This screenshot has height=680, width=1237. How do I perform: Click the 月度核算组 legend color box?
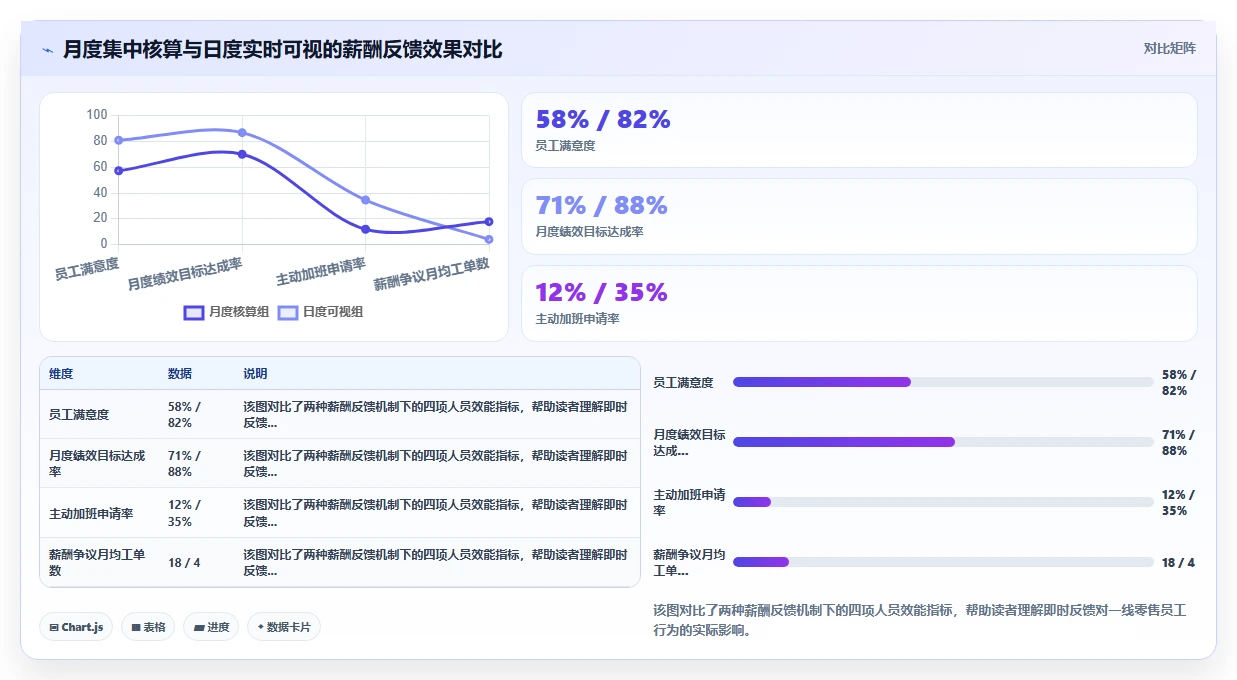coord(194,312)
